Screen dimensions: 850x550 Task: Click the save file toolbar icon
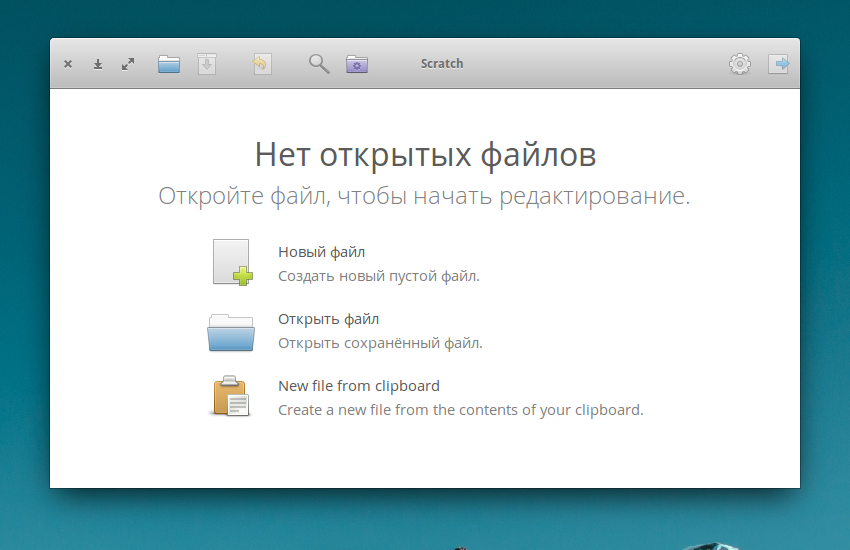(207, 64)
